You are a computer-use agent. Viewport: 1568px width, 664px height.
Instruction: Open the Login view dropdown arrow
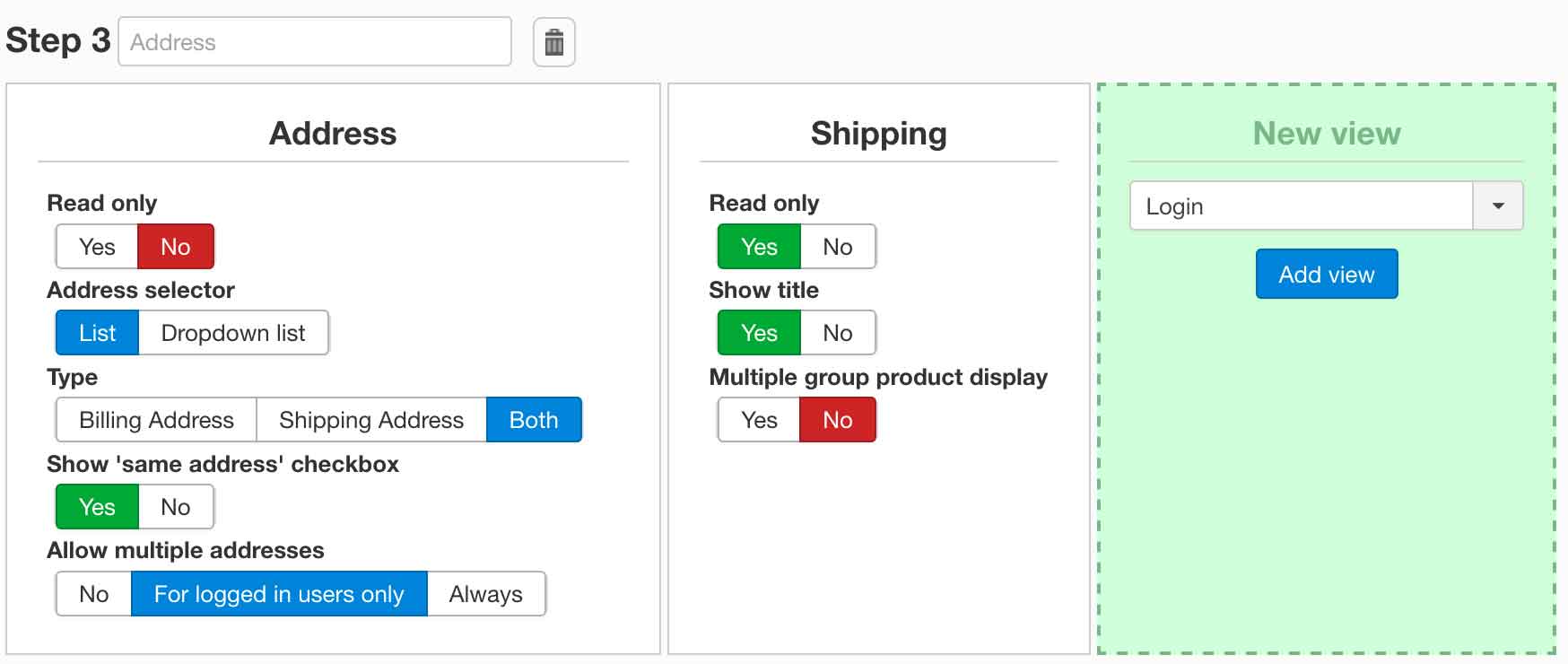tap(1497, 205)
